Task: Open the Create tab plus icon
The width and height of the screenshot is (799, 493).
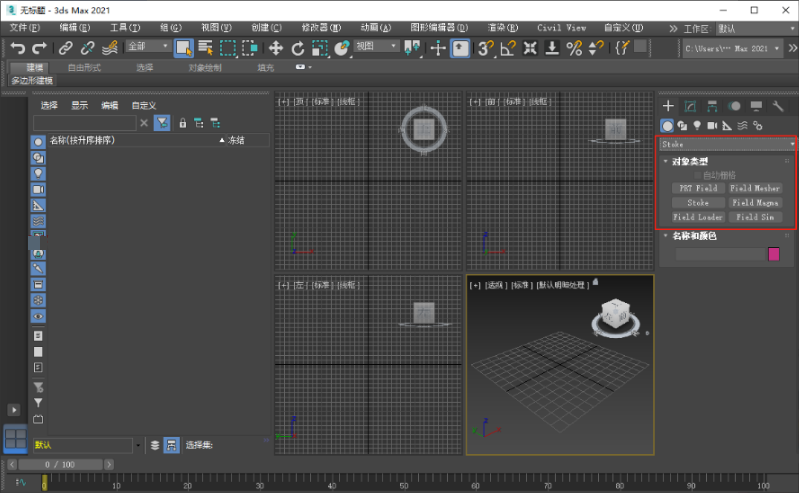Action: (668, 106)
